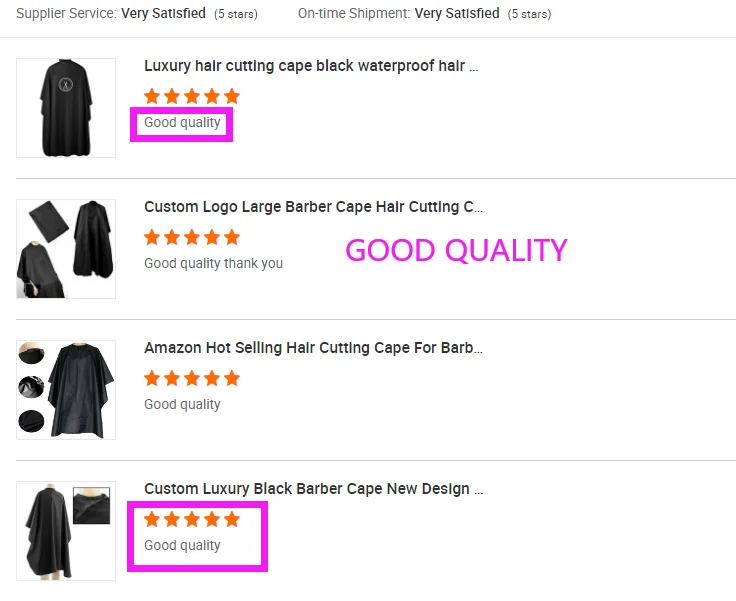Image resolution: width=736 pixels, height=601 pixels.
Task: Click the fifth star of the Amazon Hot Selling cape rating
Action: (232, 378)
